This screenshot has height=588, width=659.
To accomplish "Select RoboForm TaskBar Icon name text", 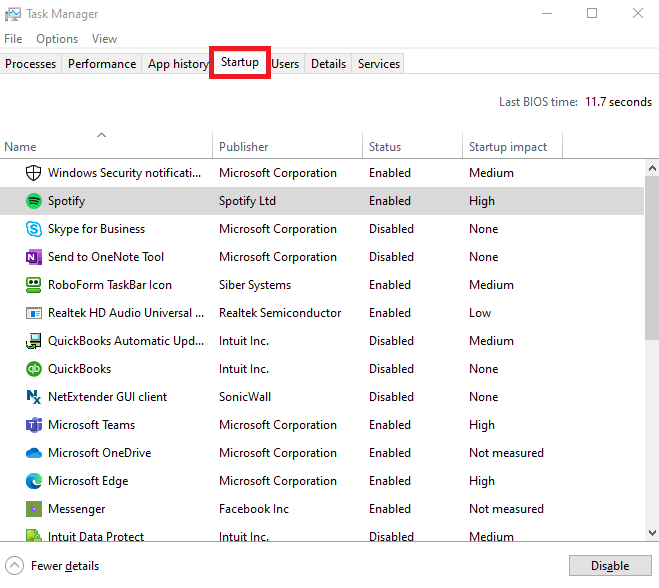I will click(x=110, y=285).
